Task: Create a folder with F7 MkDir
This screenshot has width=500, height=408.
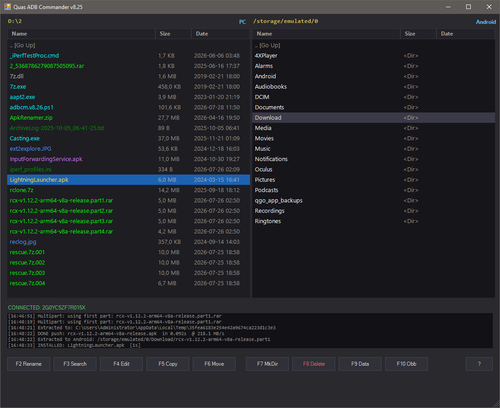Action: click(x=267, y=364)
